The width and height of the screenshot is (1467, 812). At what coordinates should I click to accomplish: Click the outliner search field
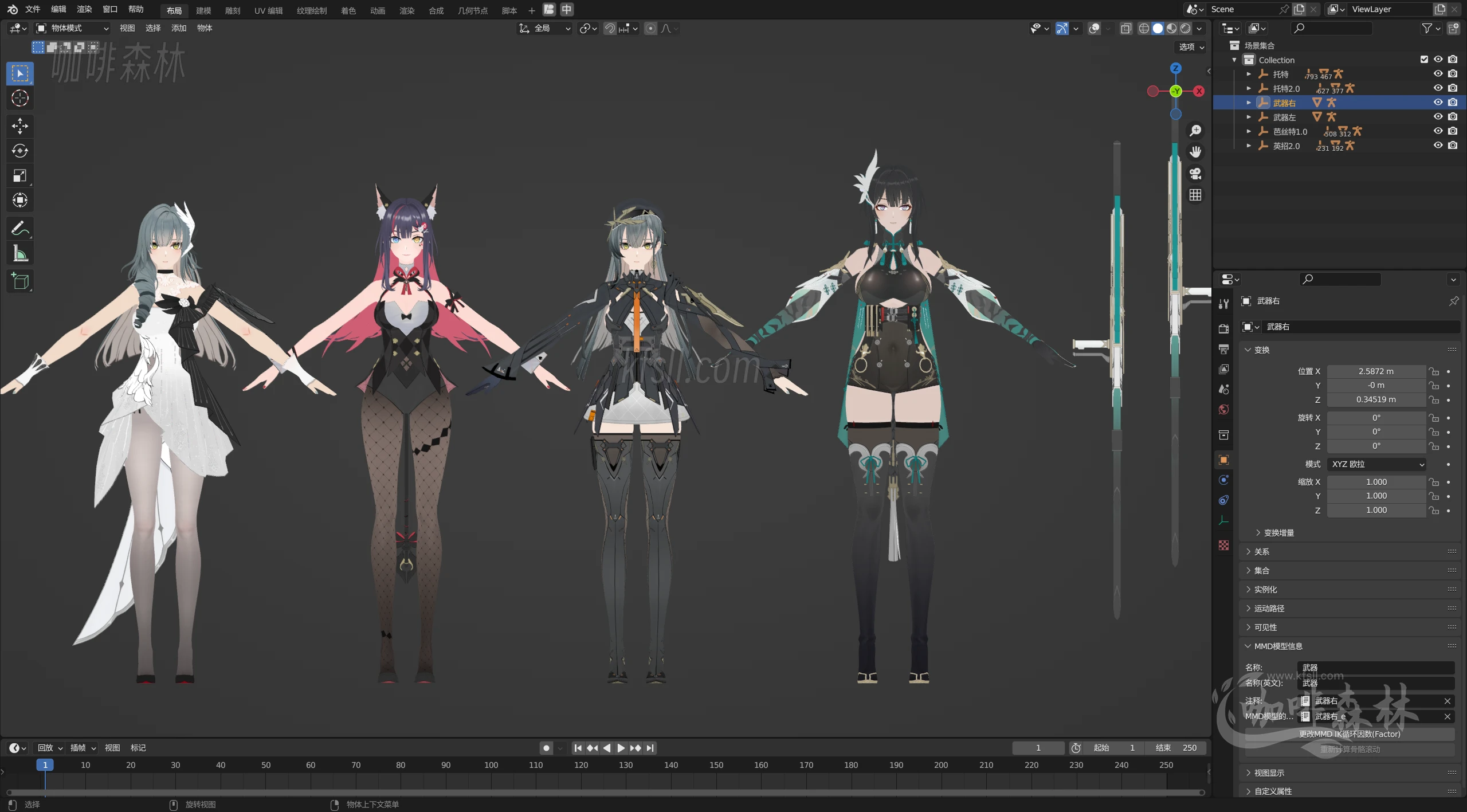click(x=1331, y=28)
